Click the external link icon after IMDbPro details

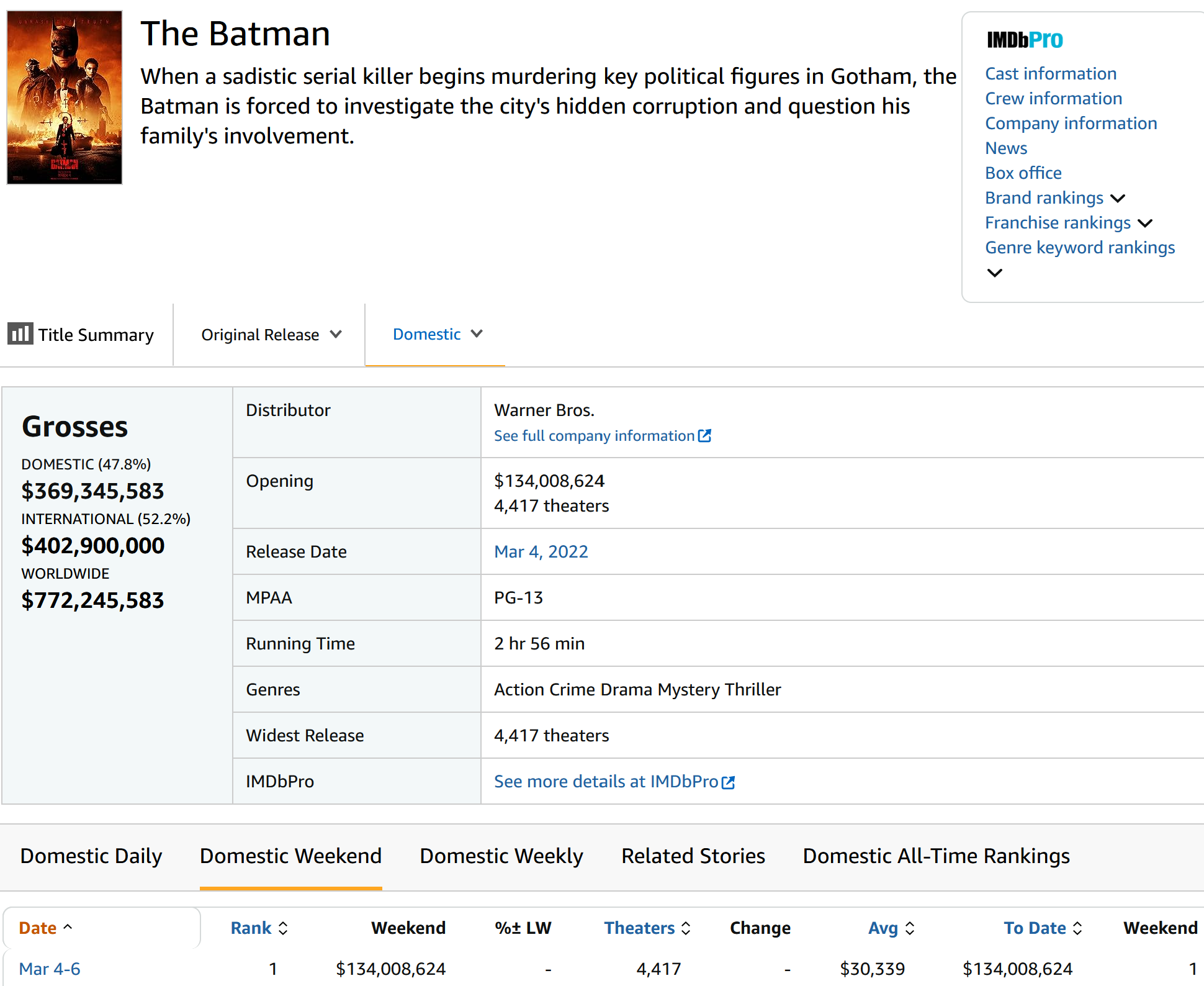[728, 782]
